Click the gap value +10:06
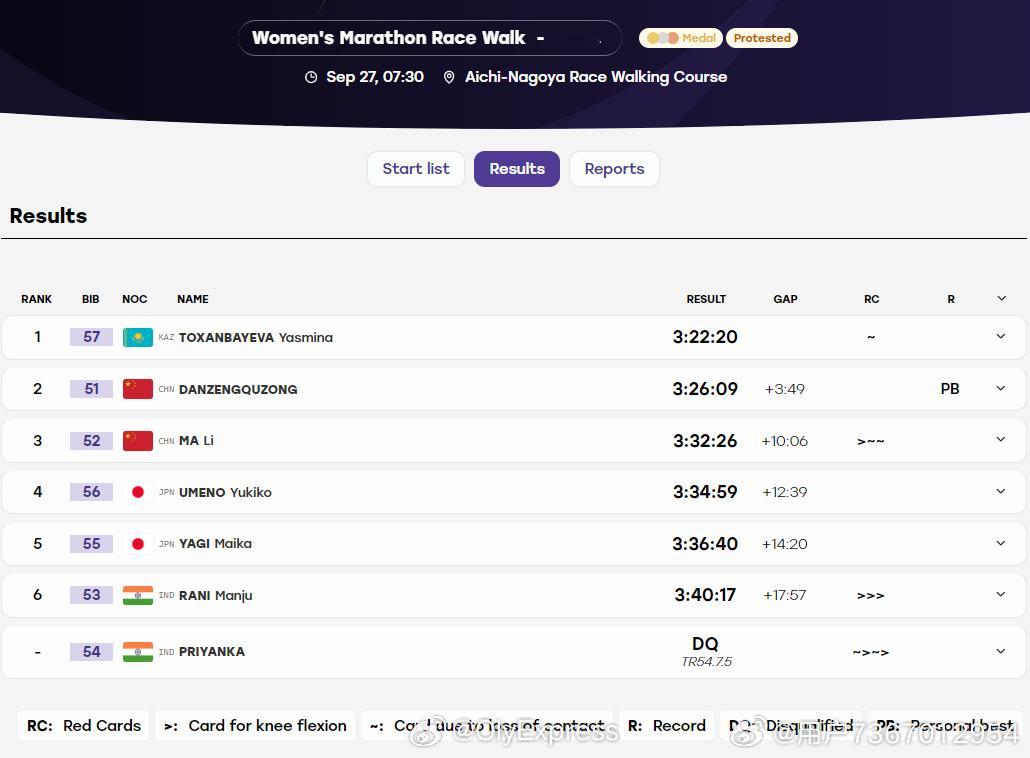Image resolution: width=1030 pixels, height=758 pixels. click(x=784, y=441)
